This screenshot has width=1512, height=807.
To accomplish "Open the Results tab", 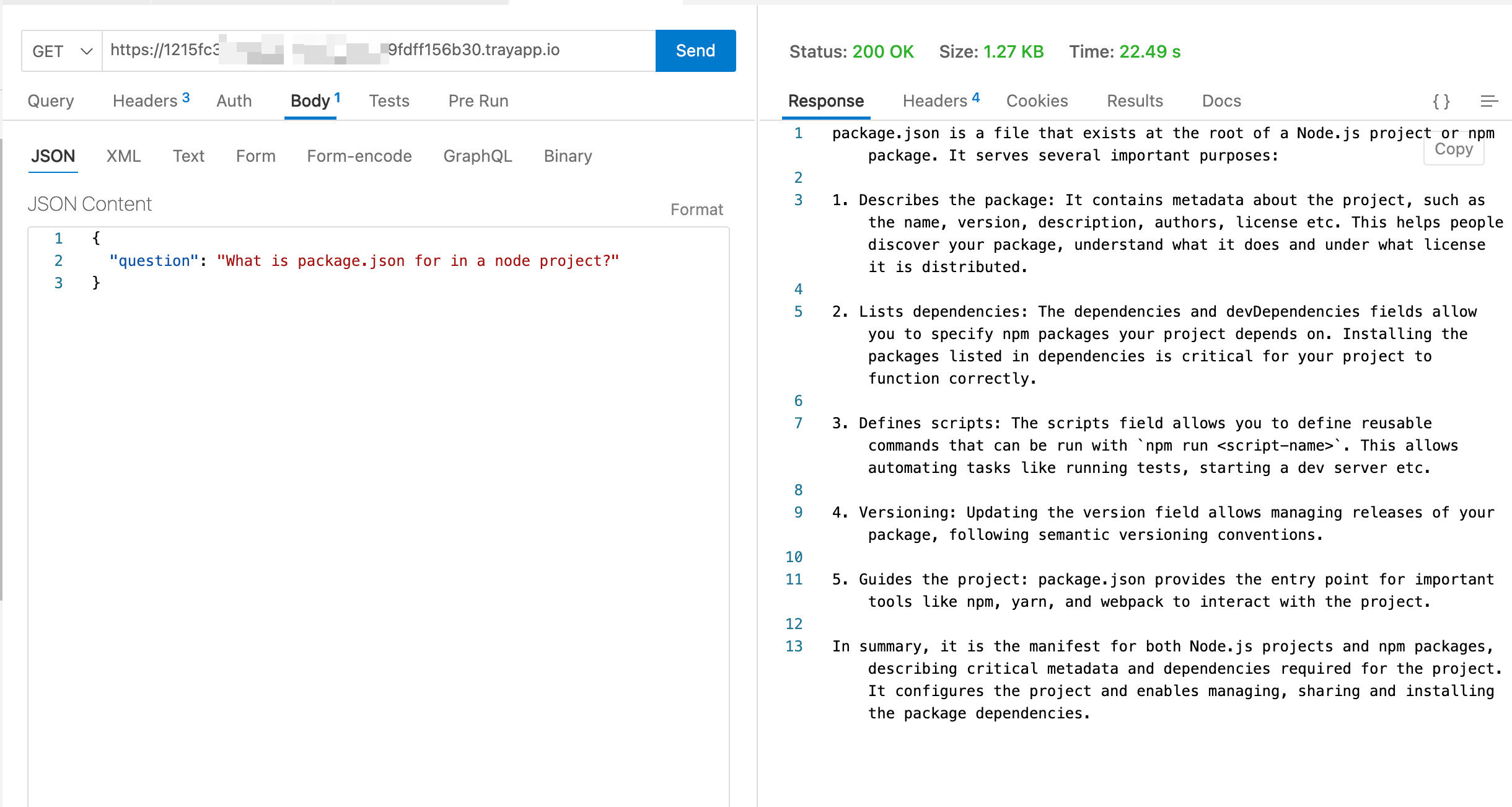I will pyautogui.click(x=1134, y=100).
